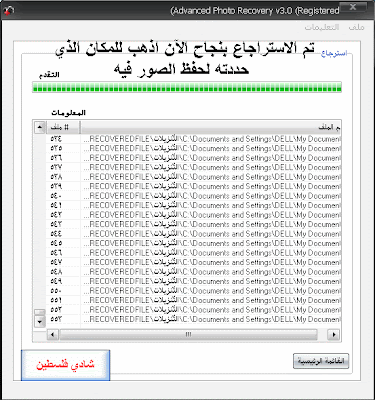Select the row numbered ٥٤٤
This screenshot has height=400, width=375.
point(194,234)
